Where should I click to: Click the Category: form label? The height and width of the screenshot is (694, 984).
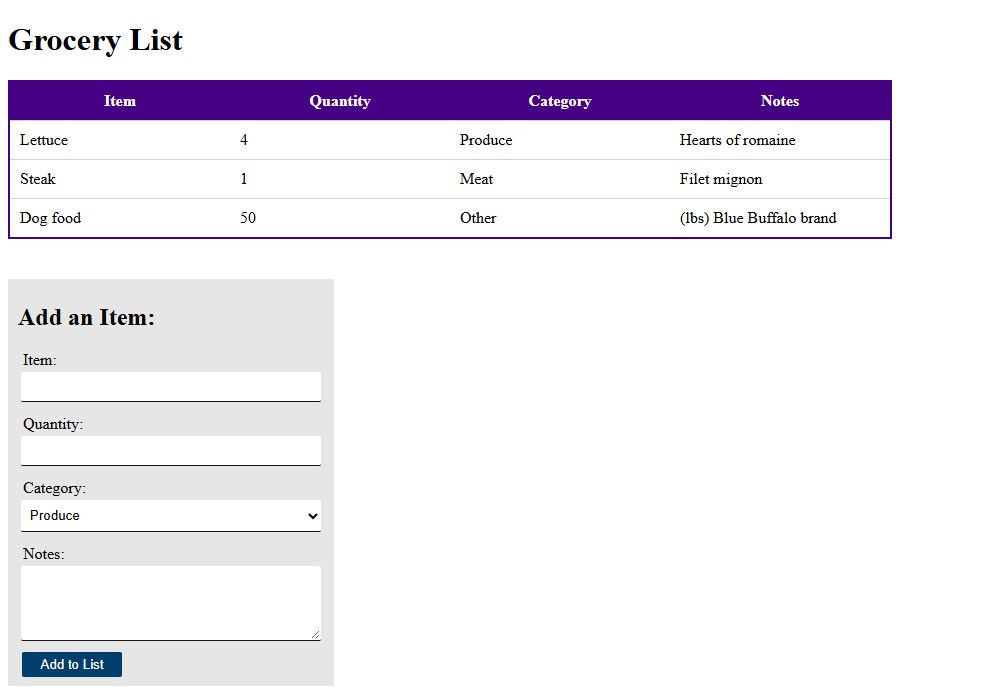[x=54, y=488]
